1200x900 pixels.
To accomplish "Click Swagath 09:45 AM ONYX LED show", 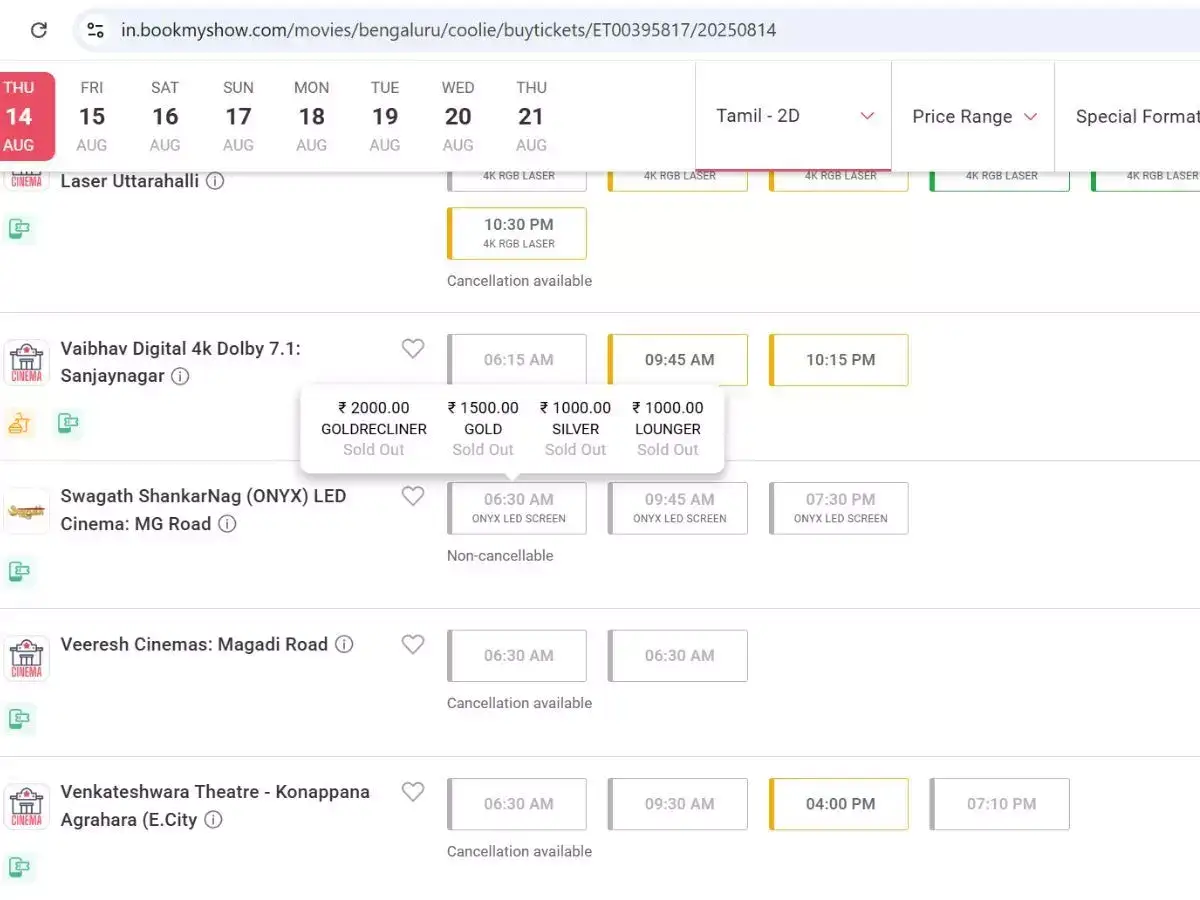I will (678, 508).
